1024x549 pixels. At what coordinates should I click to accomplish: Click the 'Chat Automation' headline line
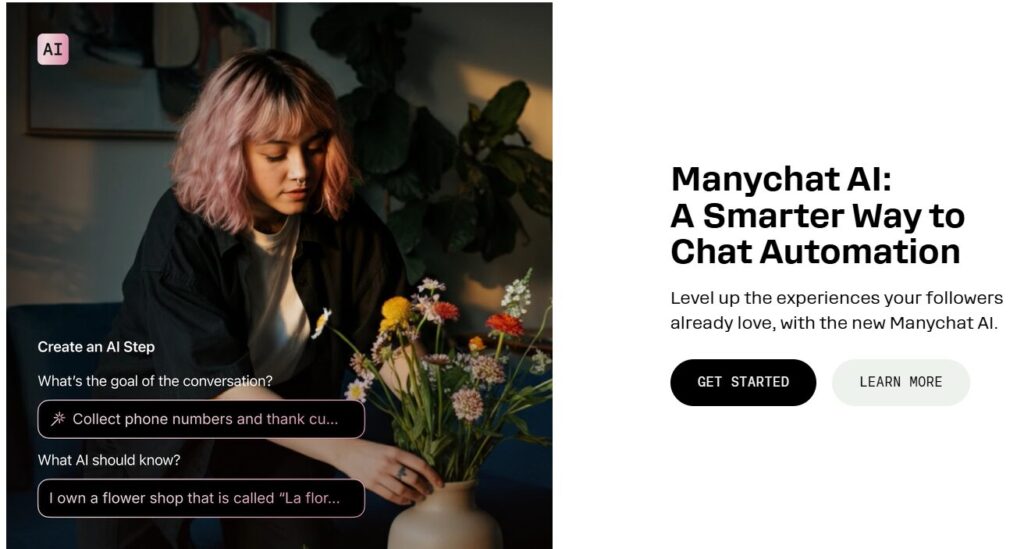[816, 251]
